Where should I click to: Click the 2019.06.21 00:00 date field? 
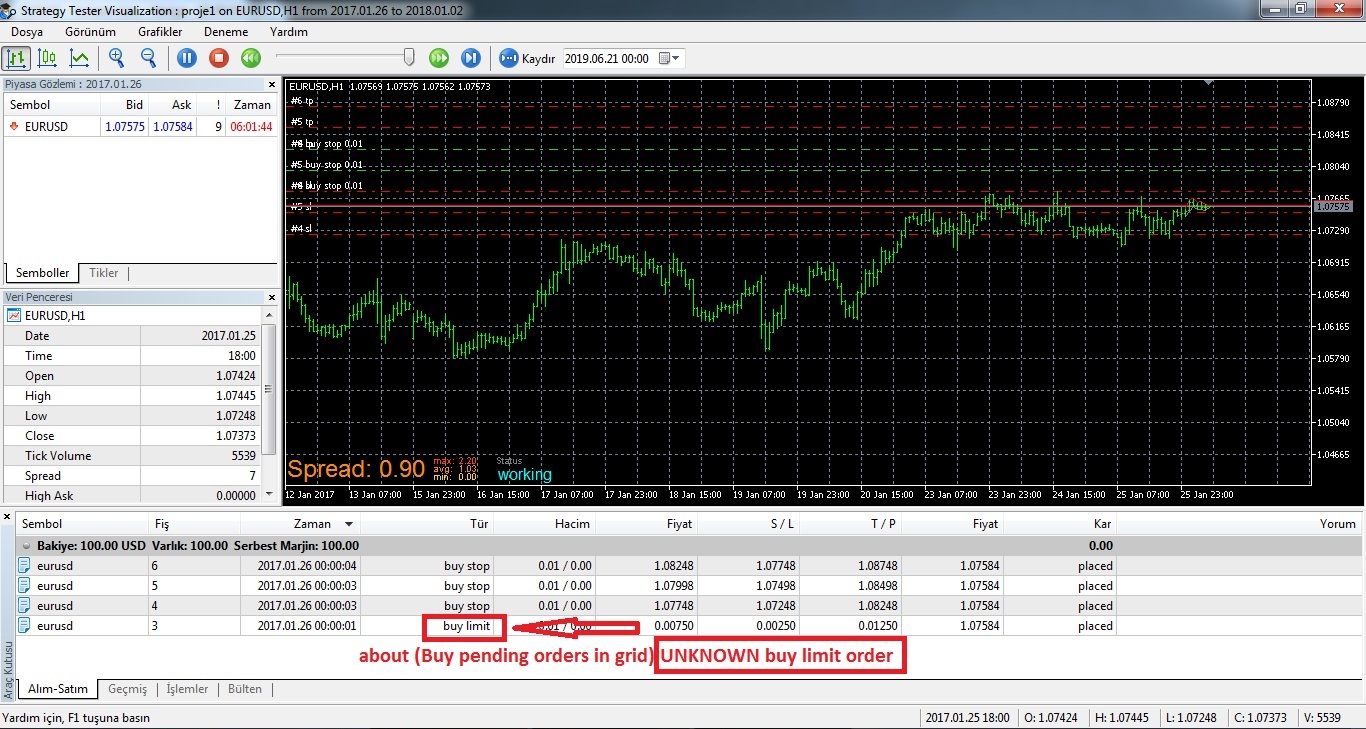click(x=608, y=58)
